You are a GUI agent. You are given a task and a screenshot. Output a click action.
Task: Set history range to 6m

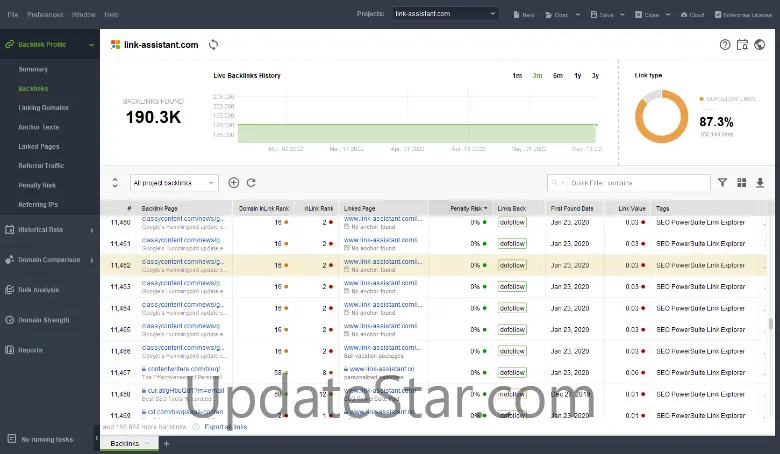coord(558,76)
